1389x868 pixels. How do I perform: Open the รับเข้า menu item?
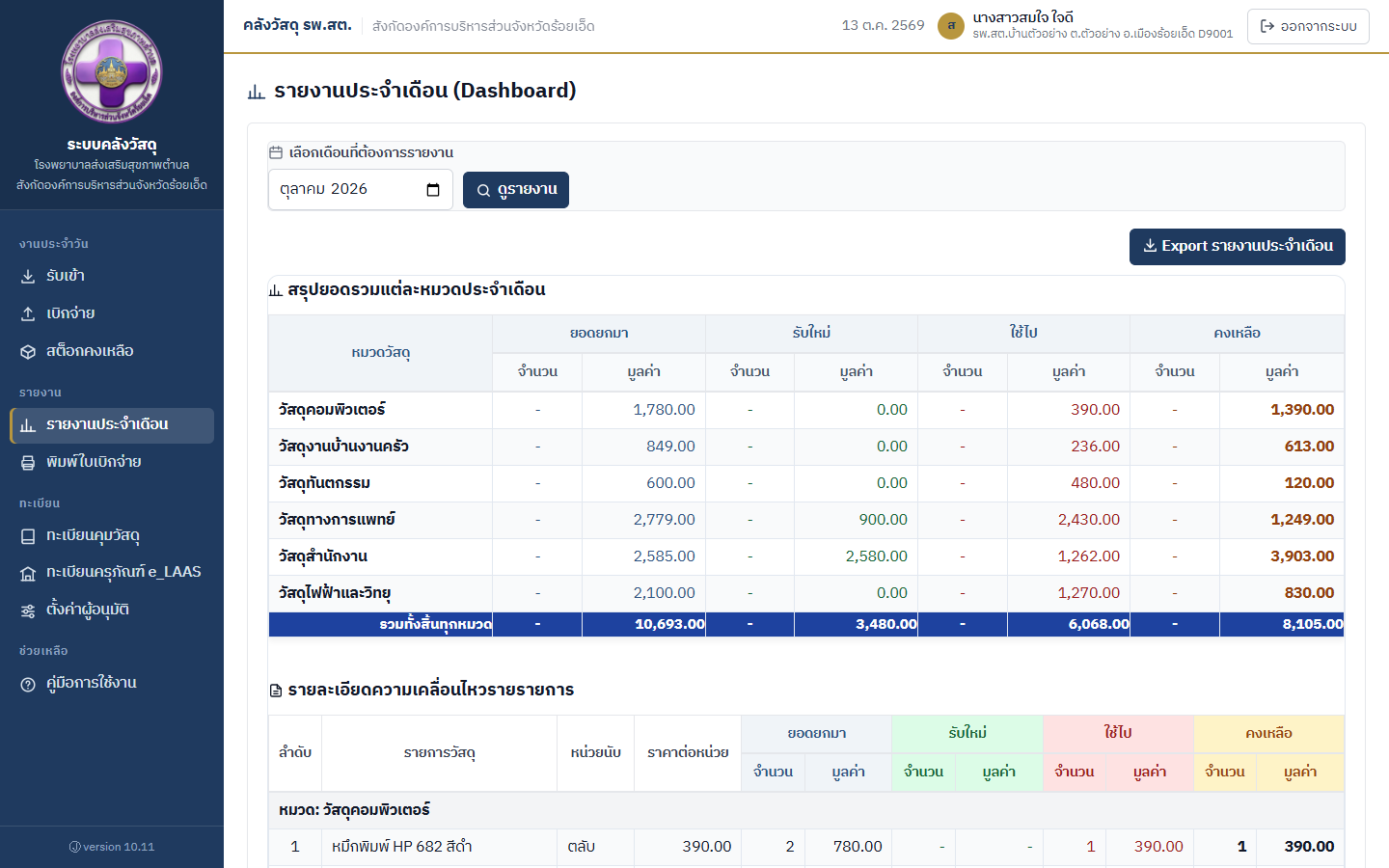click(x=112, y=277)
